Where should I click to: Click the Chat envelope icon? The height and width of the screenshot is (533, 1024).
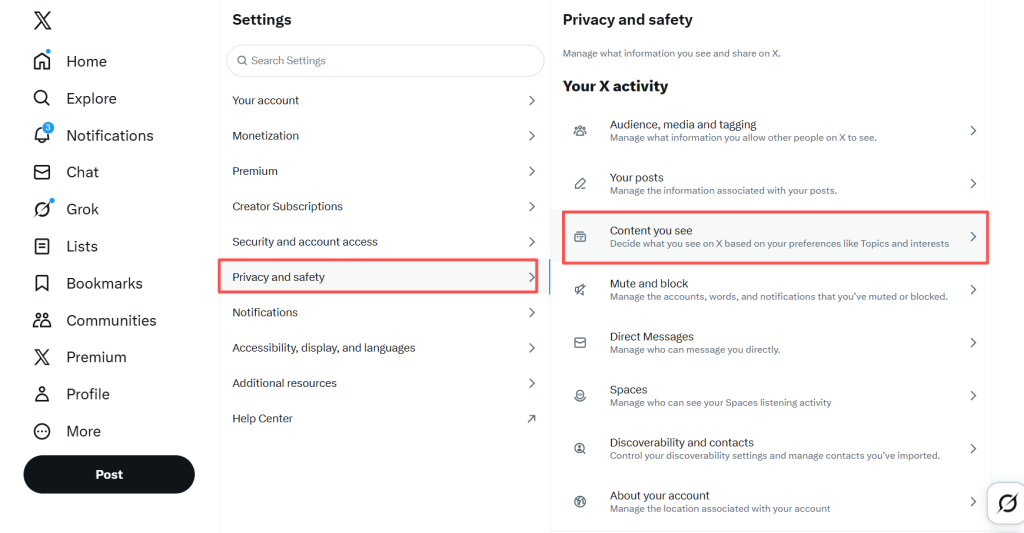click(42, 172)
